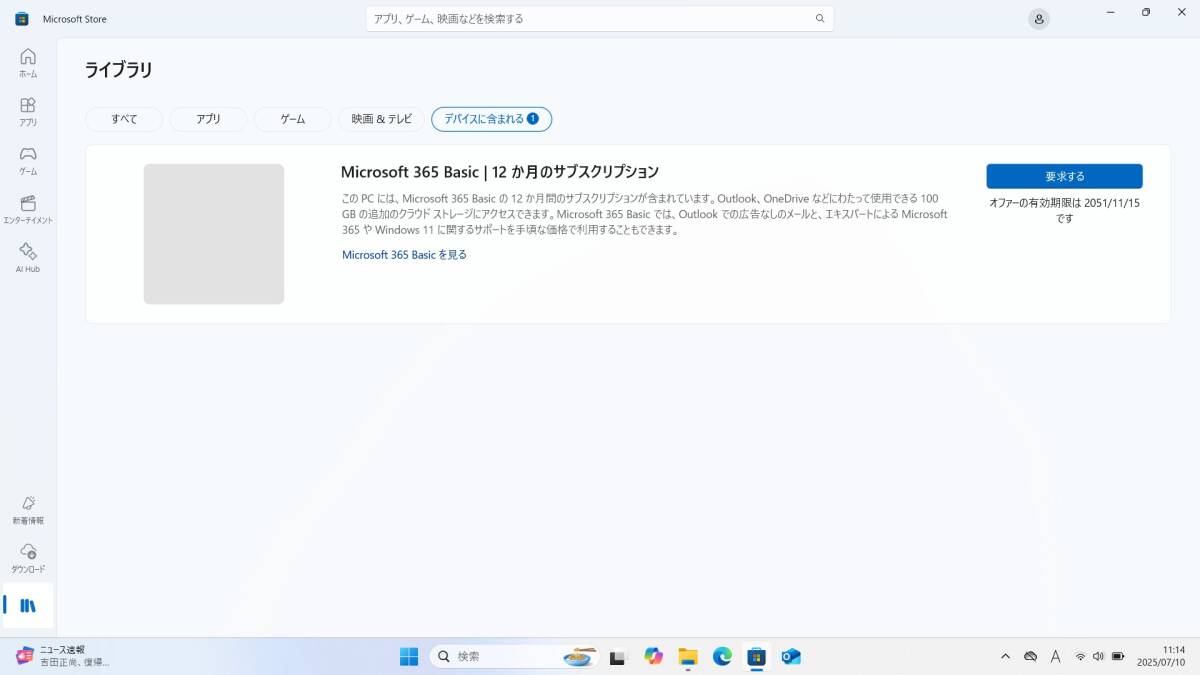Click the Microsoft Store taskbar icon
This screenshot has height=675, width=1200.
757,656
